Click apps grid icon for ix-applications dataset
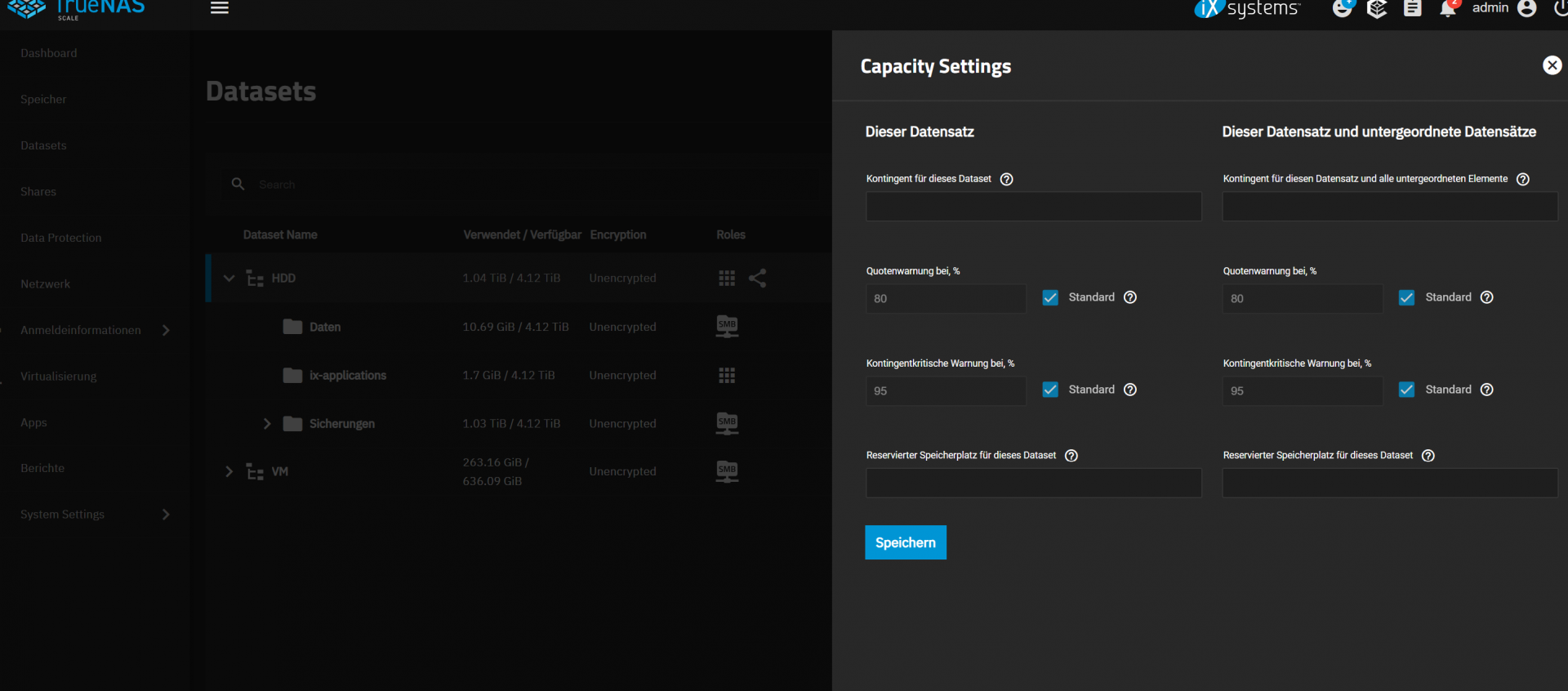 point(727,376)
